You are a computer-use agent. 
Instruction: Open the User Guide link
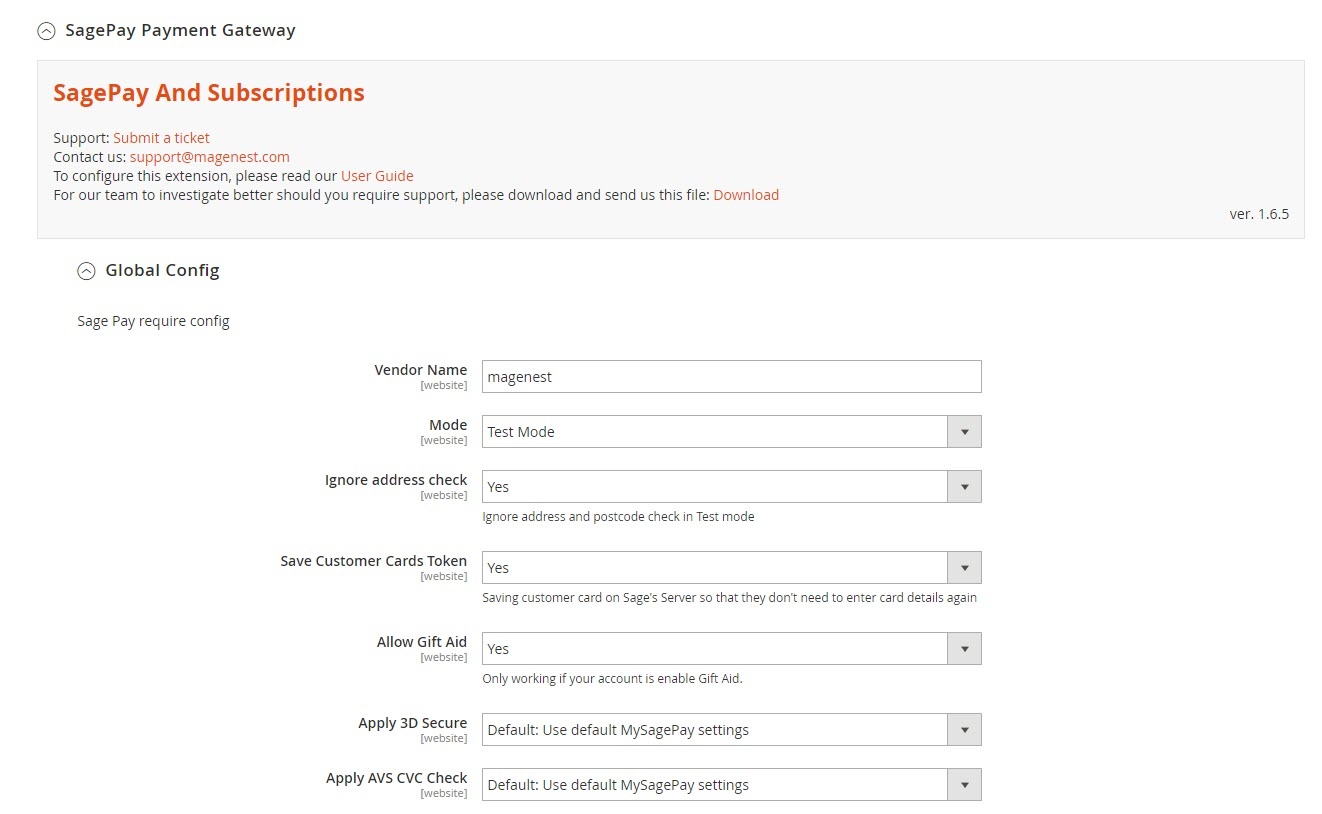pos(377,176)
